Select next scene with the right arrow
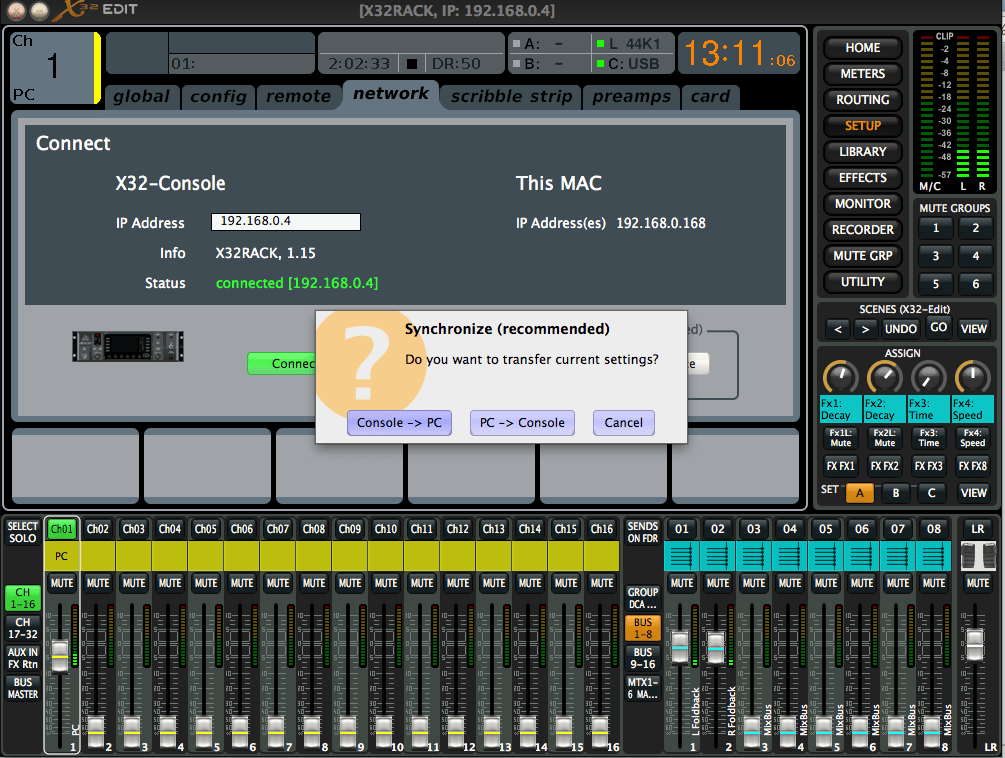This screenshot has width=1005, height=758. pos(865,329)
